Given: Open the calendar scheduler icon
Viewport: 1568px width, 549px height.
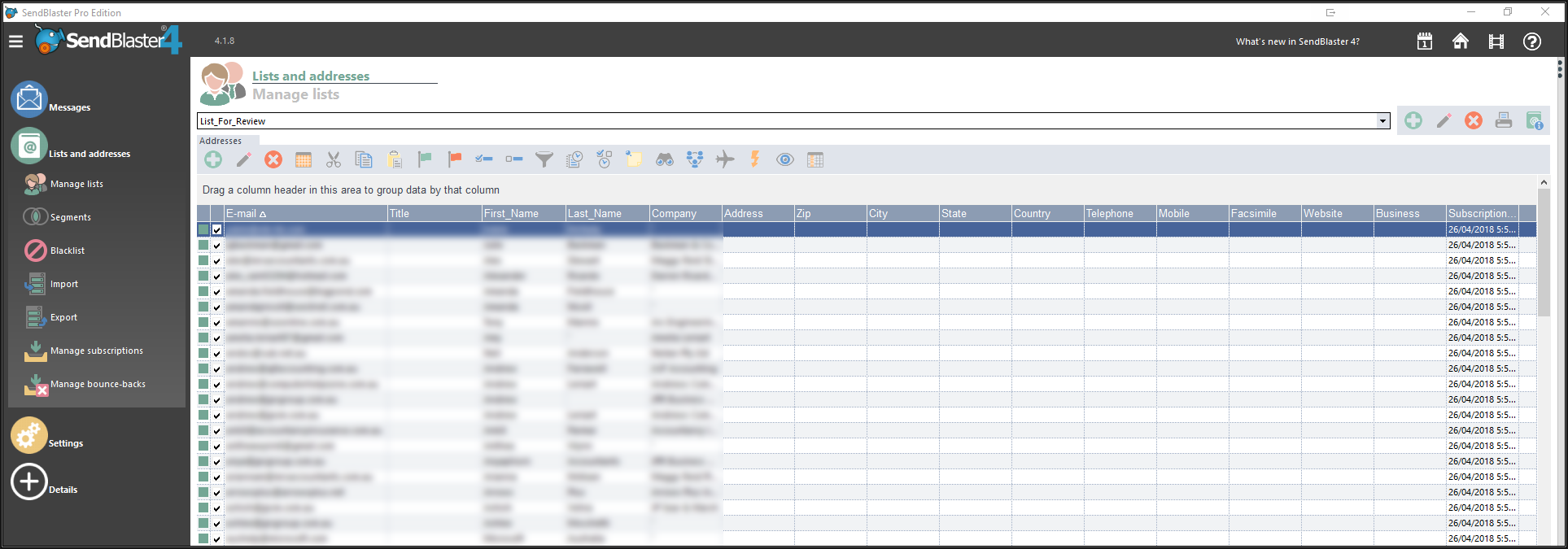Looking at the screenshot, I should 1424,41.
